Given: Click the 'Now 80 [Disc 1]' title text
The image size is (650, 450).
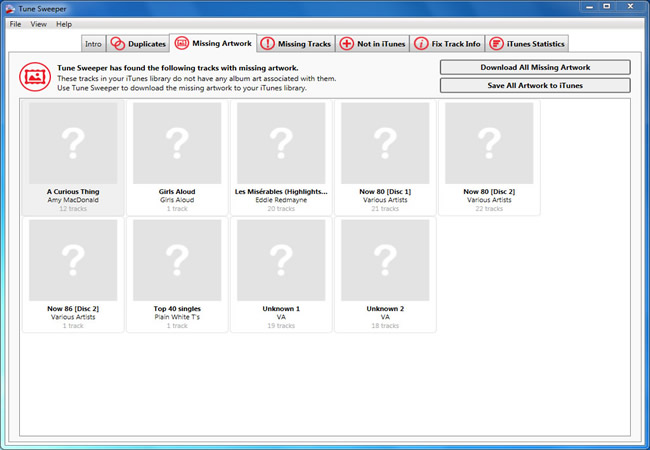Looking at the screenshot, I should 385,191.
